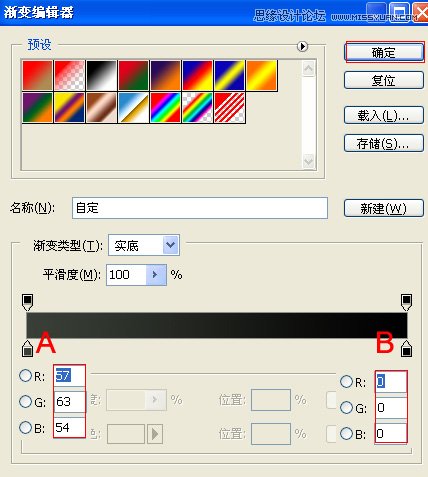
Task: Select the orange-yellow-orange gradient preset
Action: tap(262, 75)
